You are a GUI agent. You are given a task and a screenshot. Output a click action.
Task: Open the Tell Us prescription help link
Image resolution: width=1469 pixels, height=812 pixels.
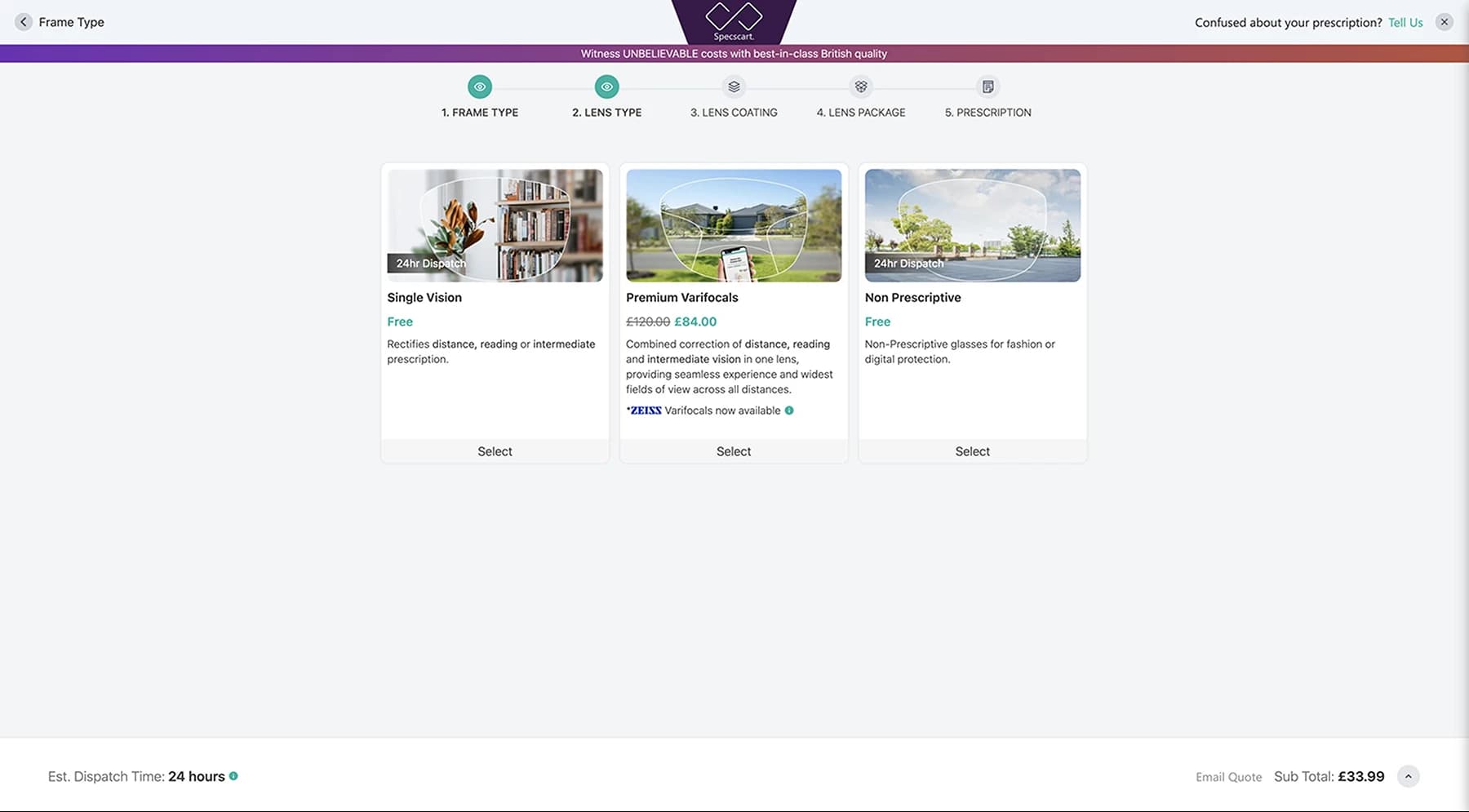[x=1405, y=23]
